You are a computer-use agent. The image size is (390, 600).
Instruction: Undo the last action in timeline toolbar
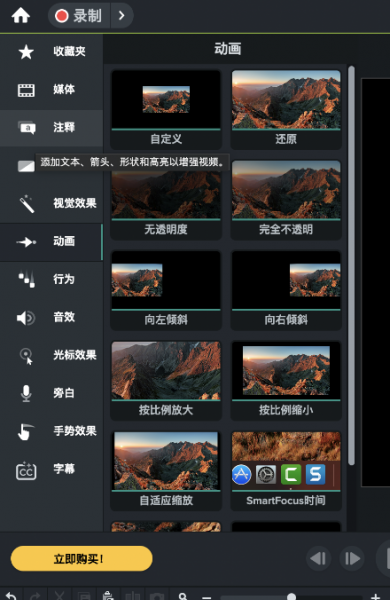pos(11,596)
